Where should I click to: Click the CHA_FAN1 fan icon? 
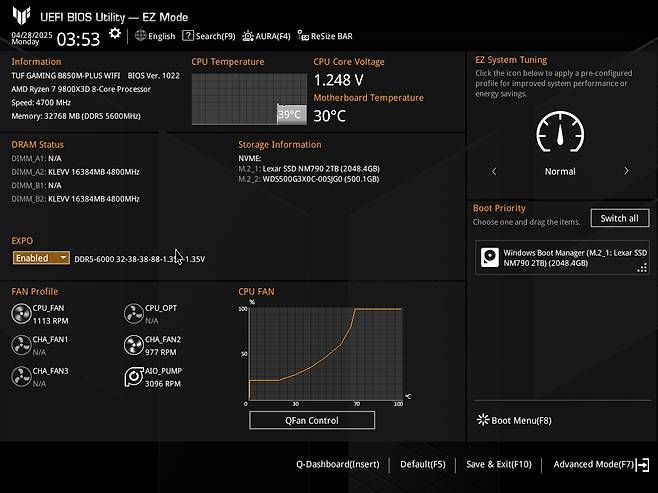(x=21, y=345)
